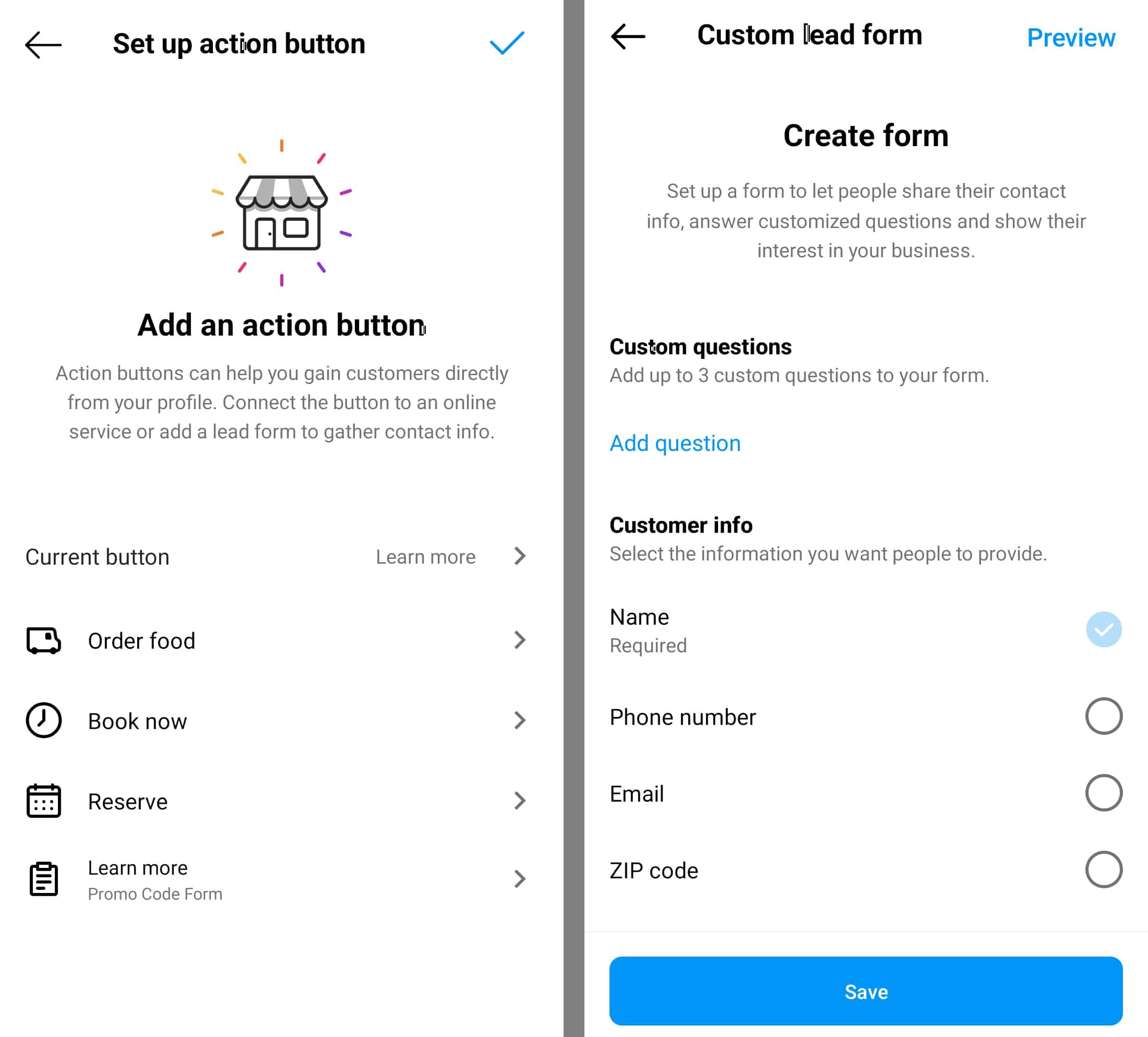Enable the Email checkbox
The image size is (1148, 1037).
tap(1100, 792)
